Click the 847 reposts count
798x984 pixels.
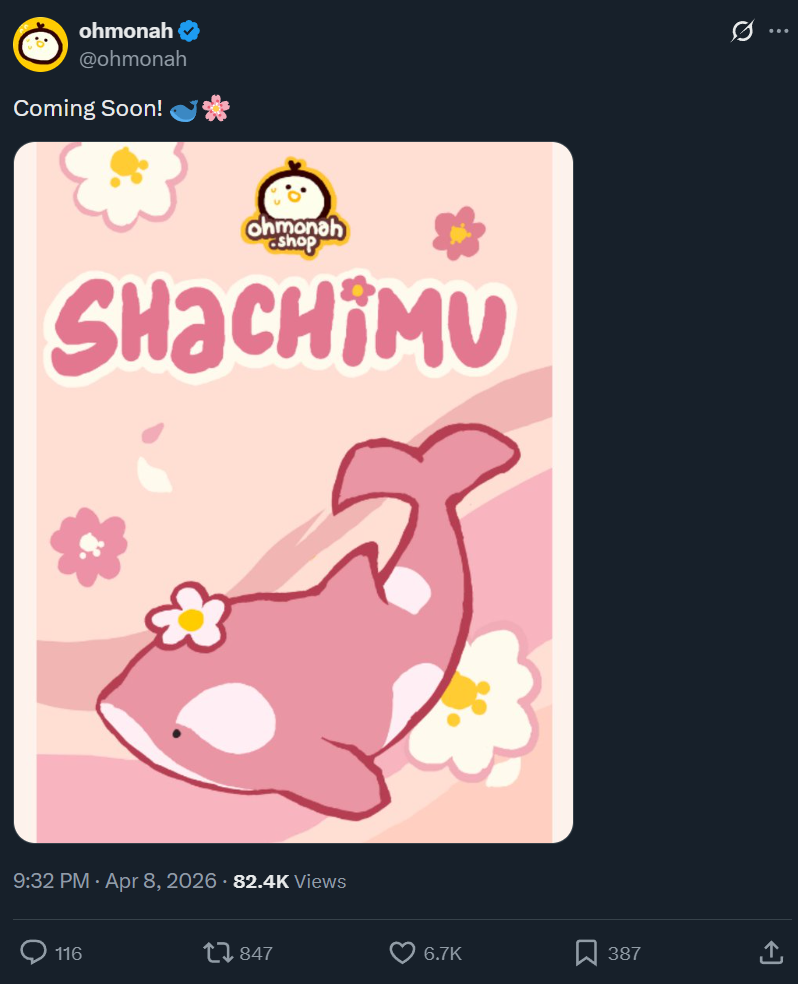coord(256,953)
